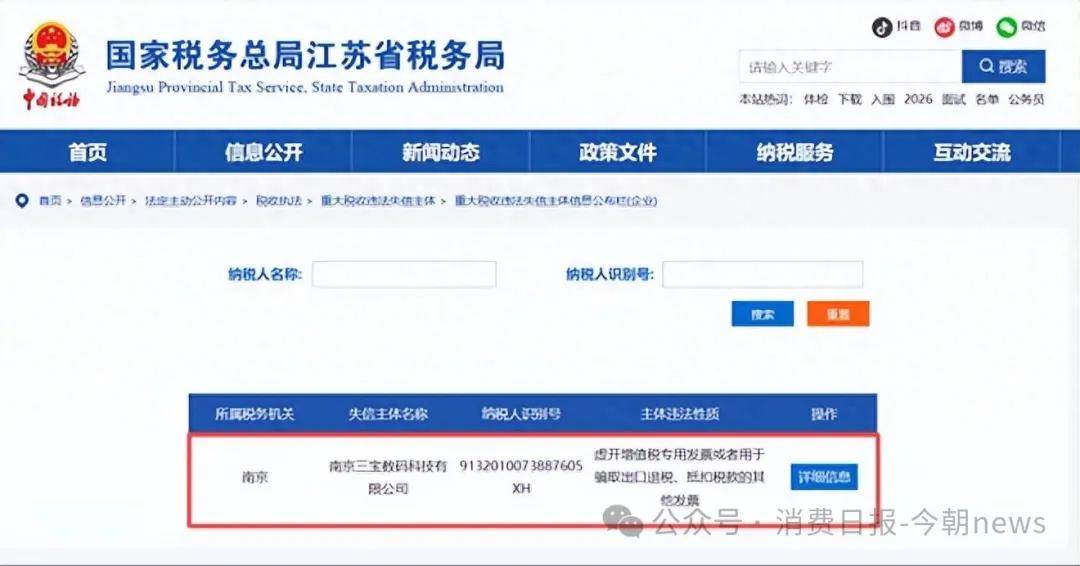Open the 首页 navigation tab
The image size is (1080, 566).
point(87,152)
